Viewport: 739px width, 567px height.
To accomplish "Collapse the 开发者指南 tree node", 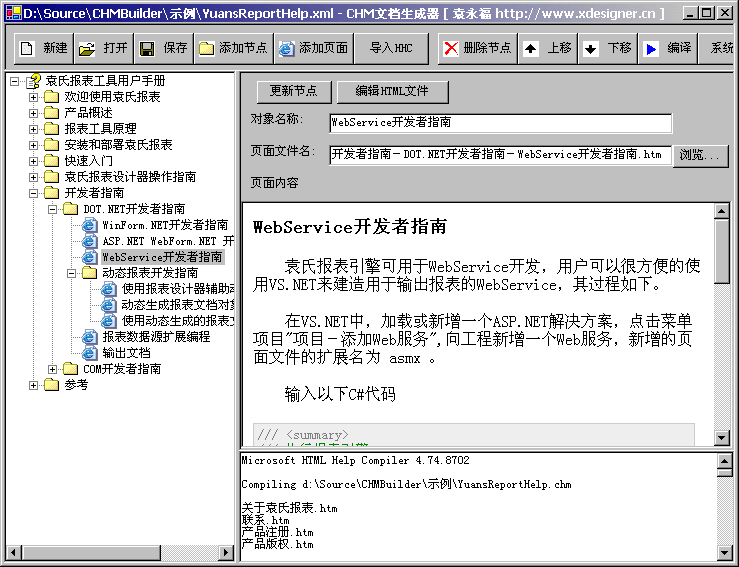I will pyautogui.click(x=33, y=193).
